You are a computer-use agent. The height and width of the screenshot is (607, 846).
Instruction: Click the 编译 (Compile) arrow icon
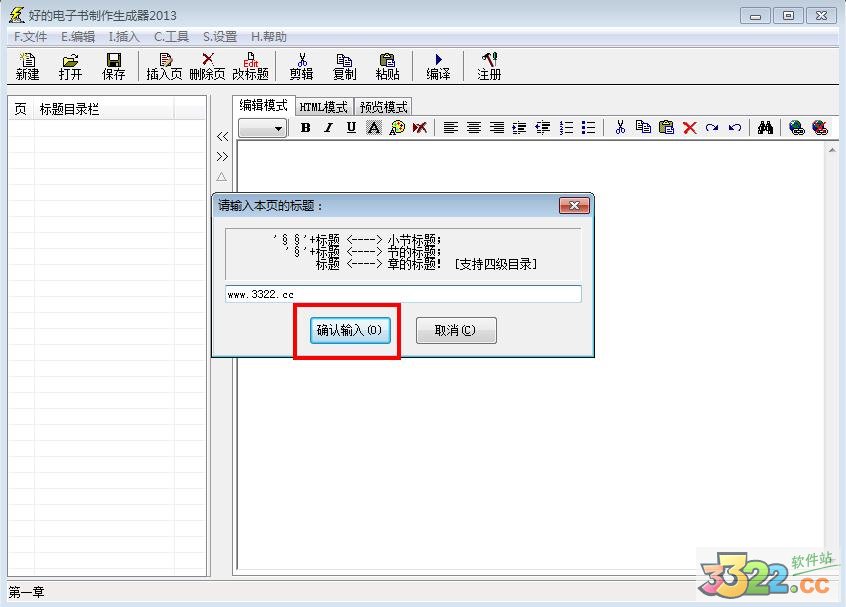pyautogui.click(x=438, y=66)
